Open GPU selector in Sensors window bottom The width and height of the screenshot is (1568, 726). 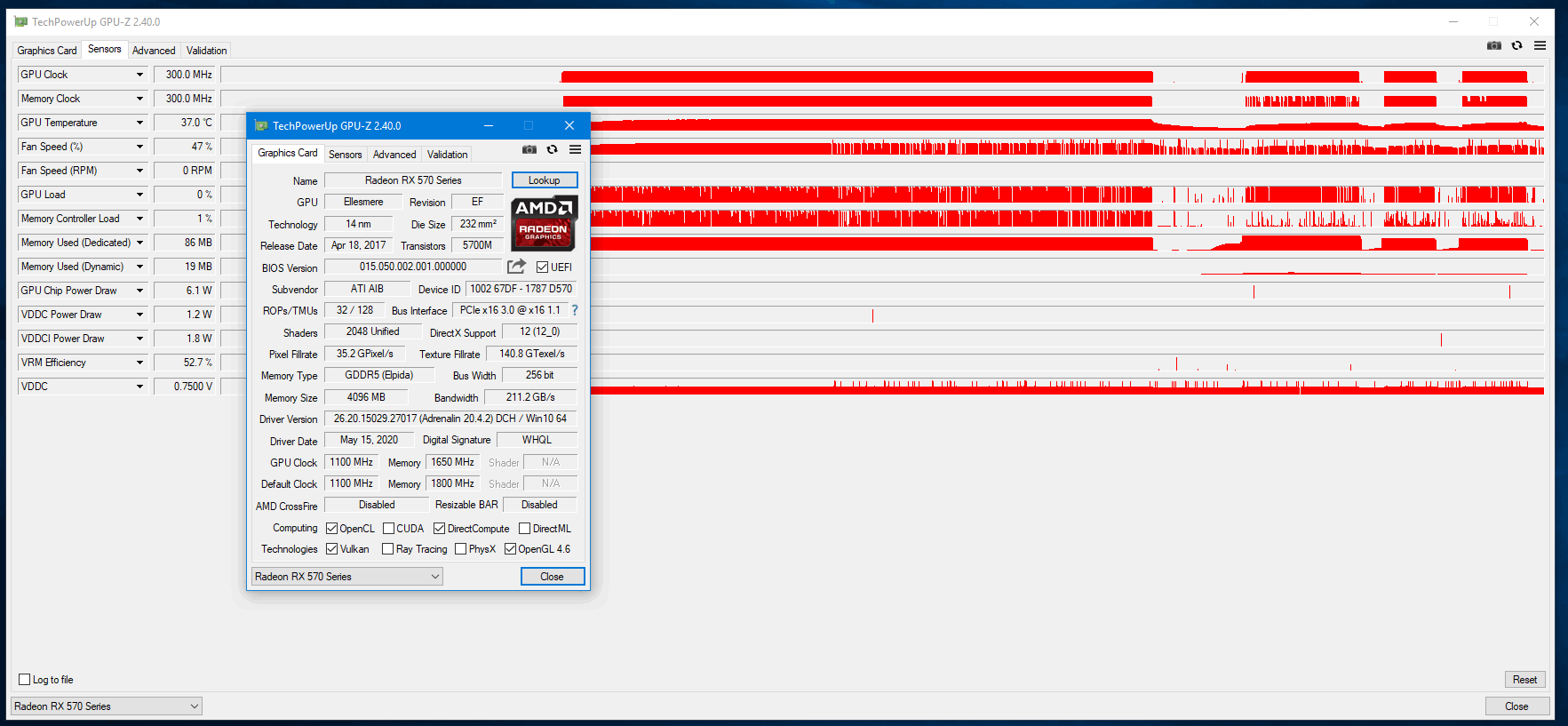click(107, 706)
